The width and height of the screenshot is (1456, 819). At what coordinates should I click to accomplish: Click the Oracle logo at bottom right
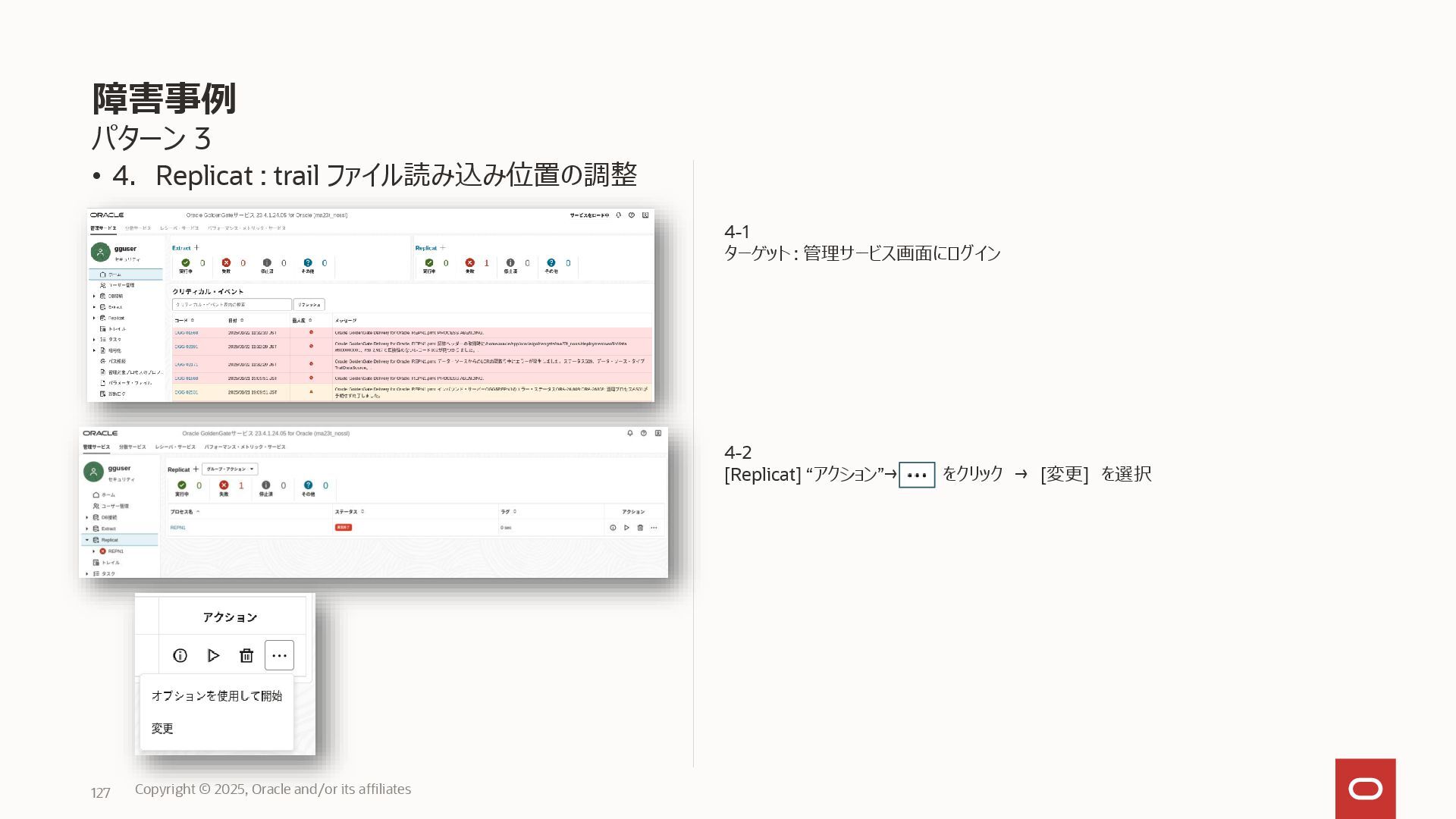[x=1365, y=789]
